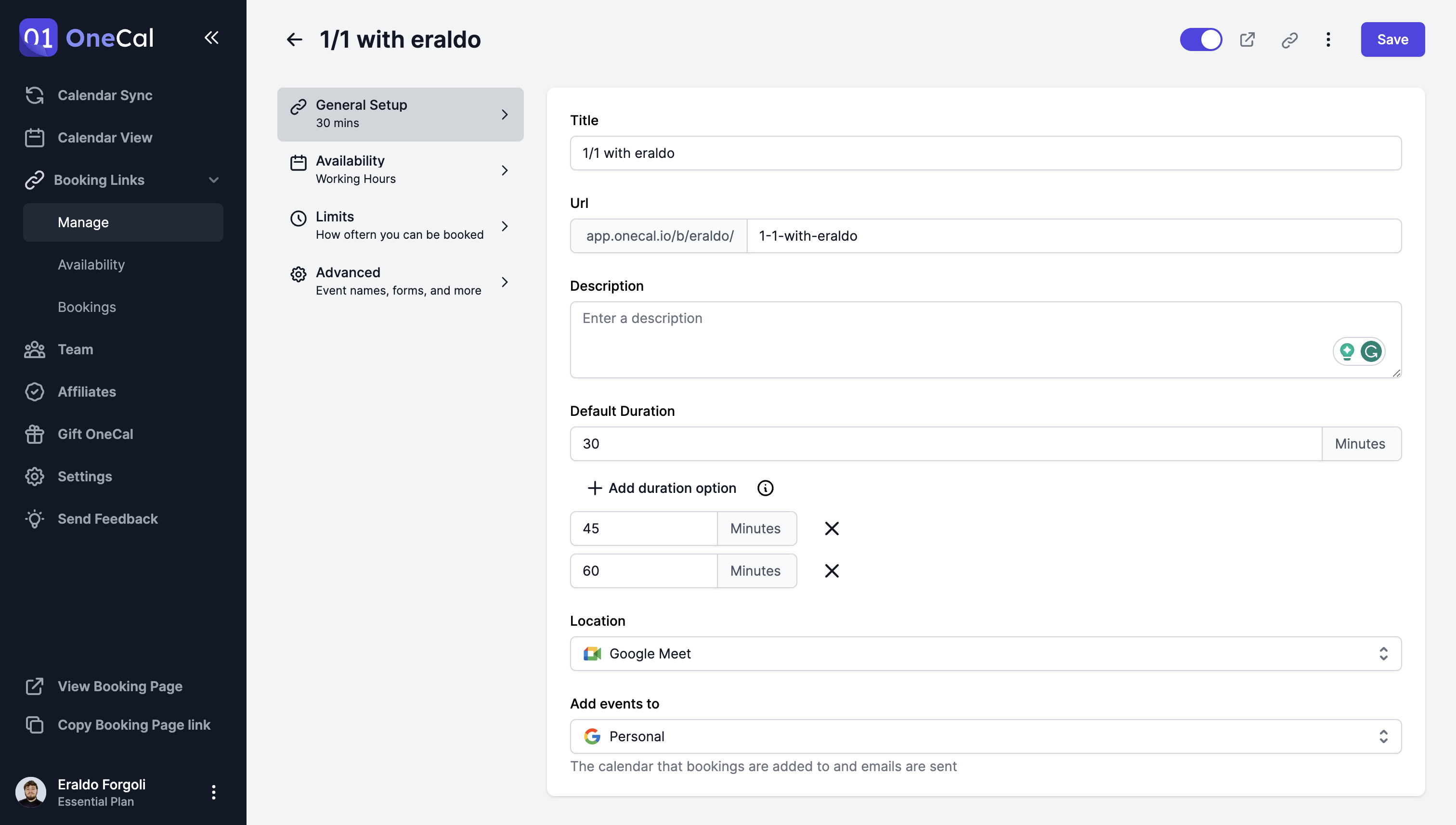Open booking page via external link icon
The image size is (1456, 825).
(x=1248, y=39)
